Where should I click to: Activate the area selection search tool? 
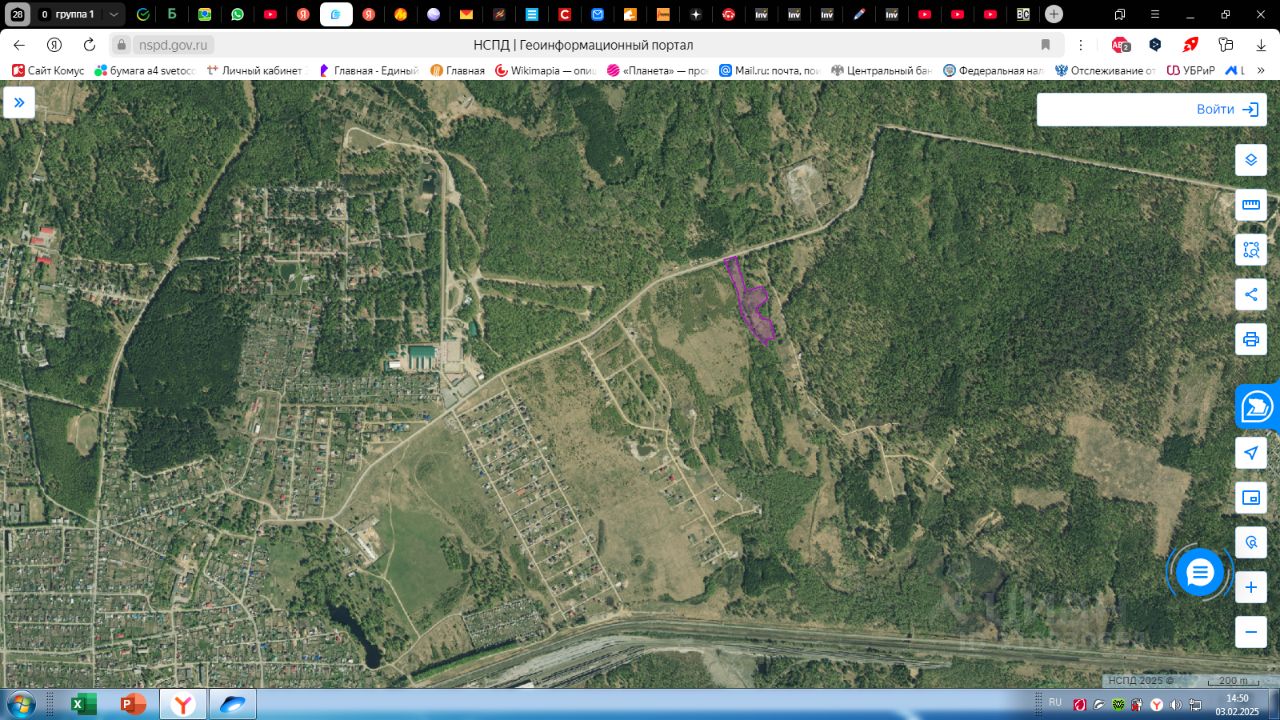(1251, 250)
